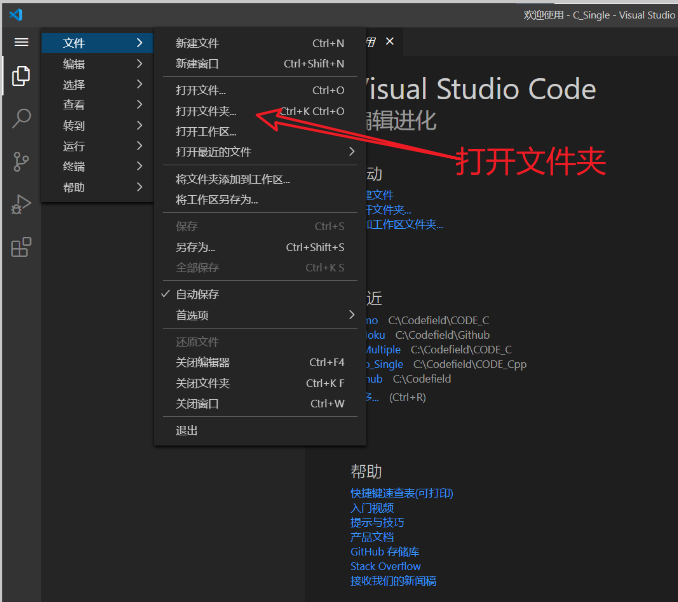Choose 打开文件夹... menu item
The width and height of the screenshot is (678, 602).
pyautogui.click(x=260, y=111)
